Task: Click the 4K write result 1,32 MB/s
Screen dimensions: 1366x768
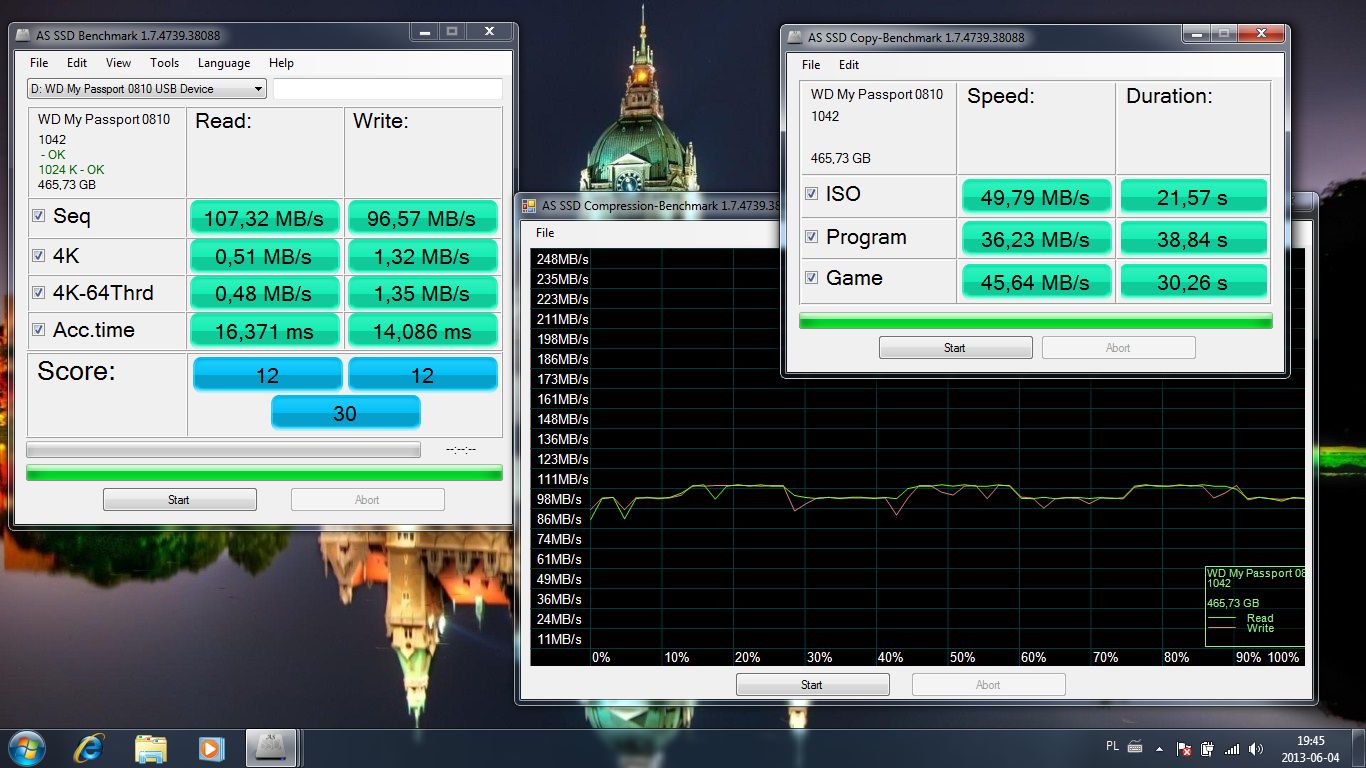Action: (x=422, y=256)
